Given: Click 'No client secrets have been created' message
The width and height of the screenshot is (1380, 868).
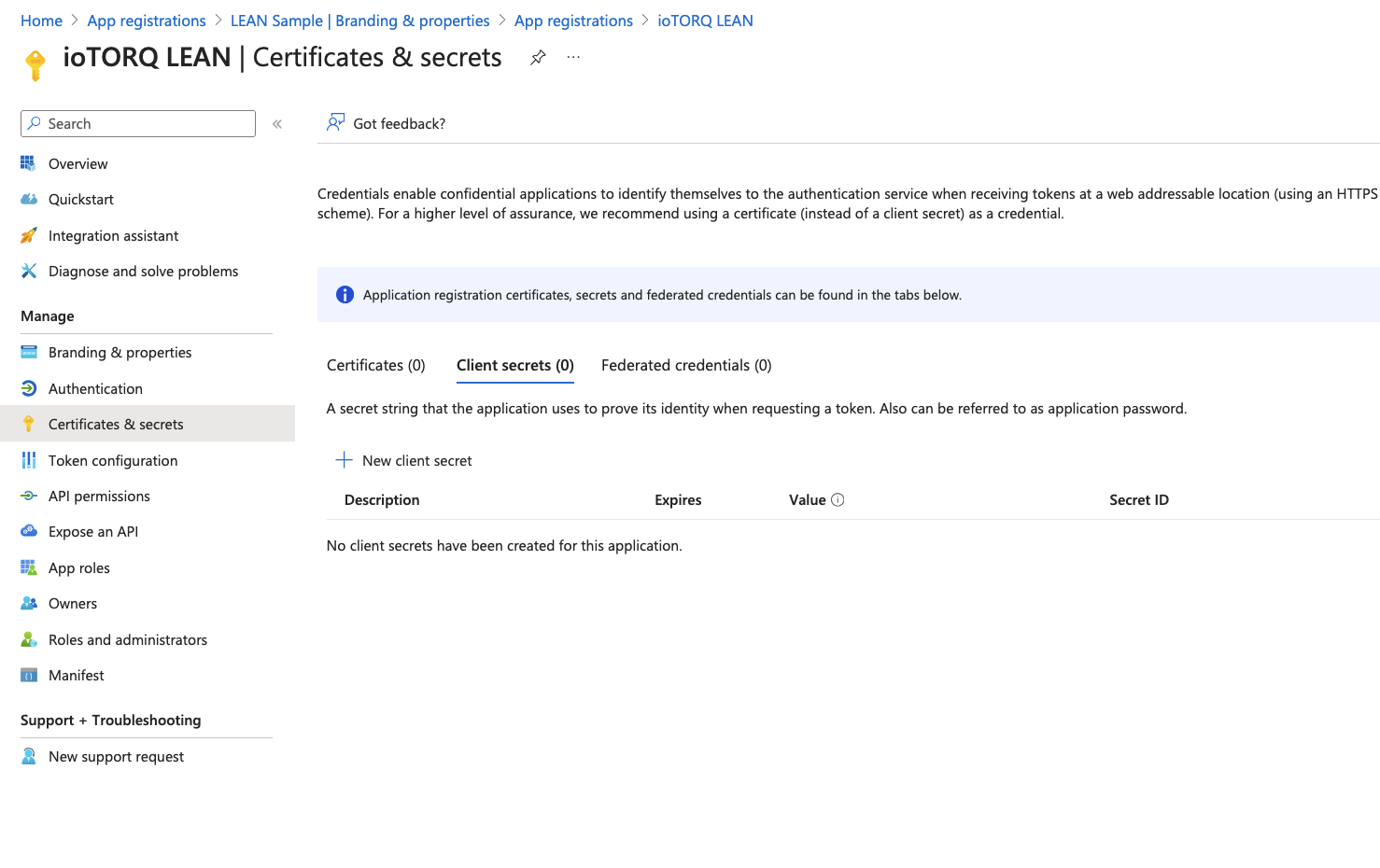Looking at the screenshot, I should (x=504, y=546).
